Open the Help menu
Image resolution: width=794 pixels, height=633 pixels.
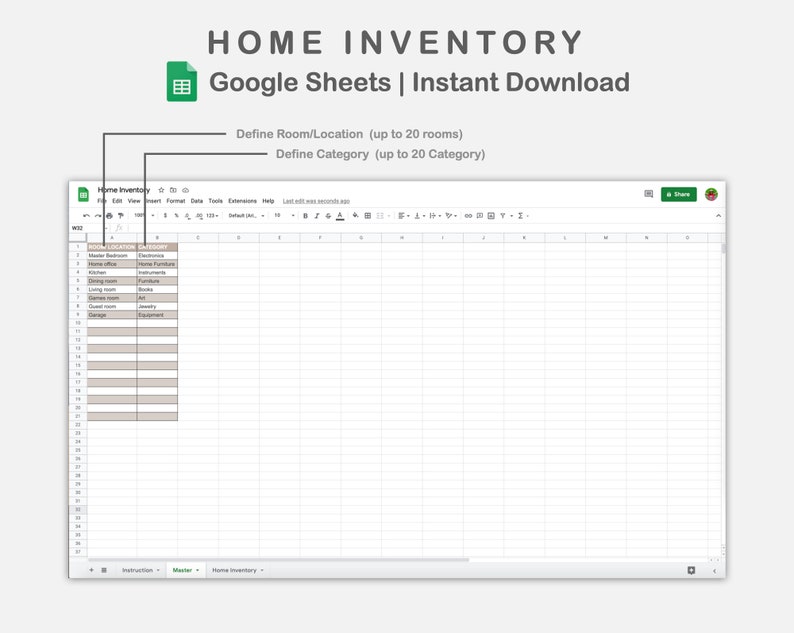point(268,201)
